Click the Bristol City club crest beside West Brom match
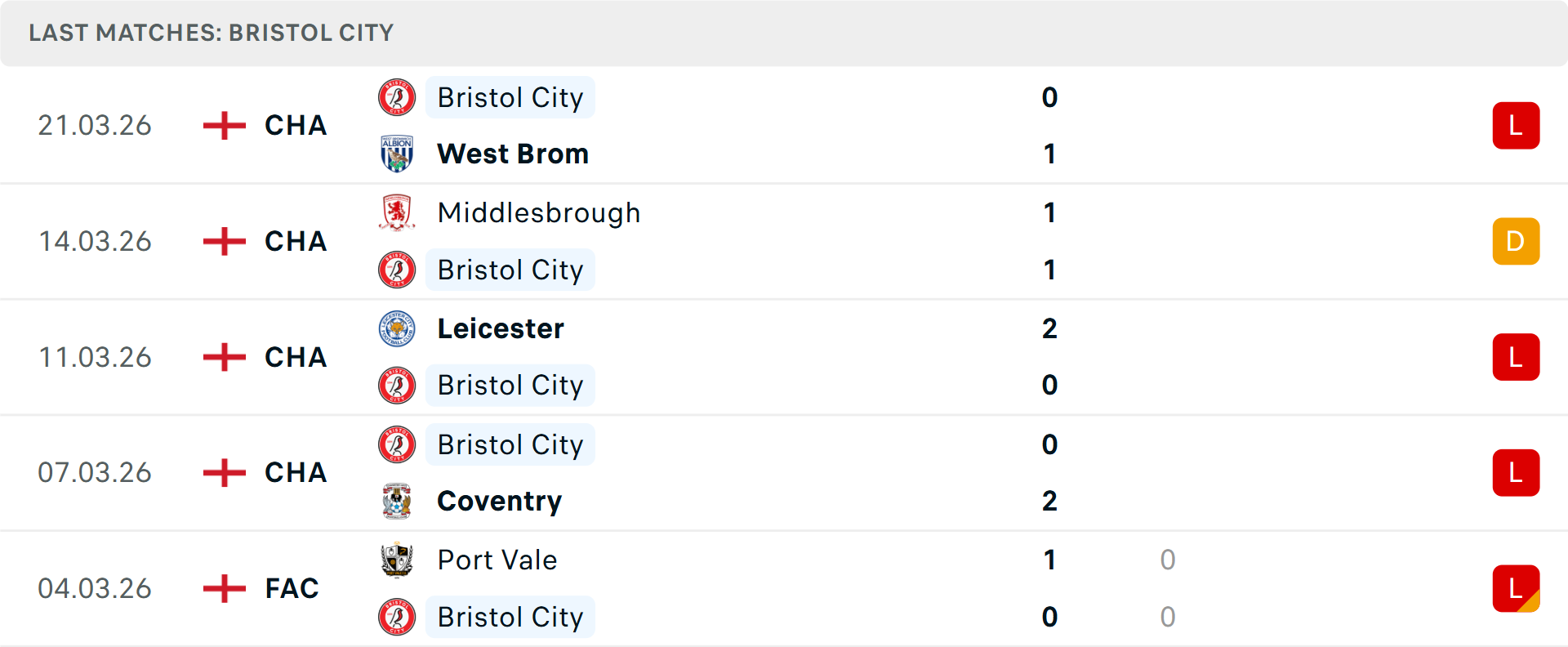Image resolution: width=1568 pixels, height=647 pixels. point(398,96)
